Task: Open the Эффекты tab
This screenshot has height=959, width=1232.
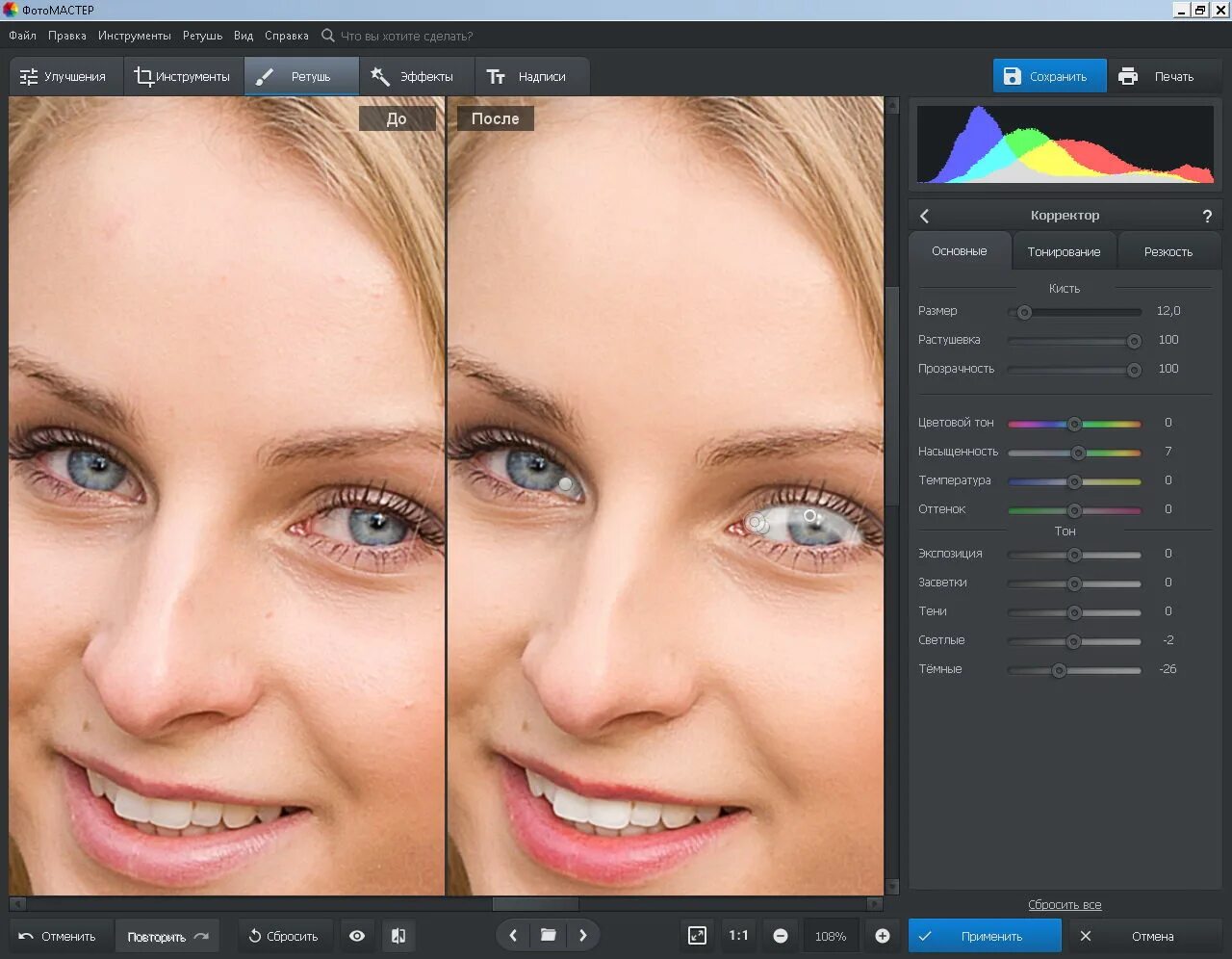Action: tap(417, 76)
